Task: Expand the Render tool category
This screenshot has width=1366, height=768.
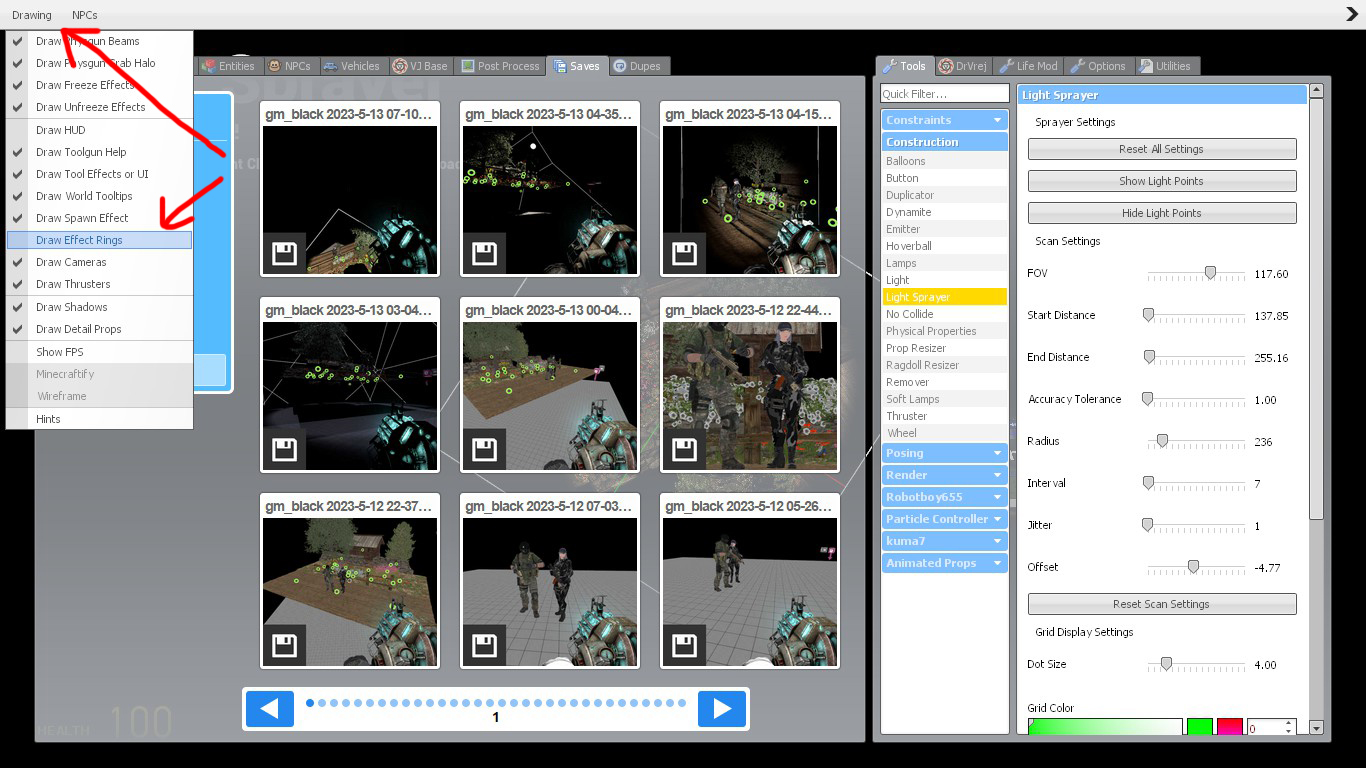Action: click(945, 475)
